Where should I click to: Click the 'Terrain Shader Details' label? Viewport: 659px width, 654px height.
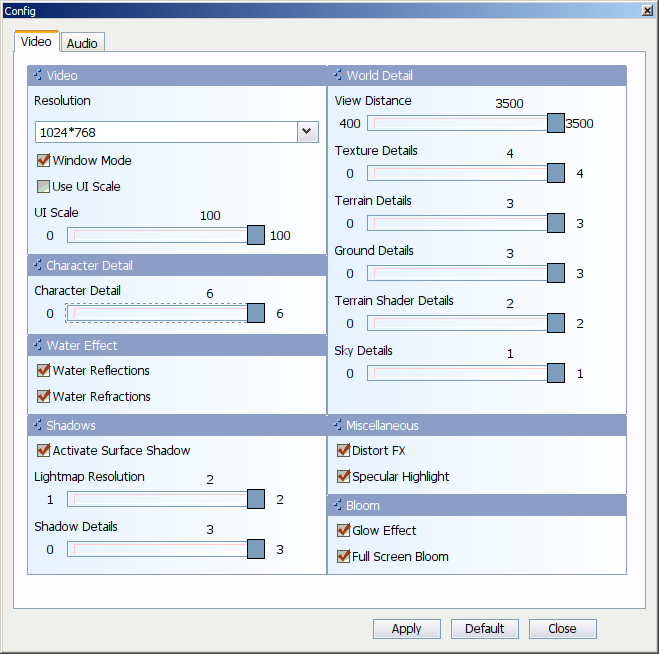(x=394, y=301)
